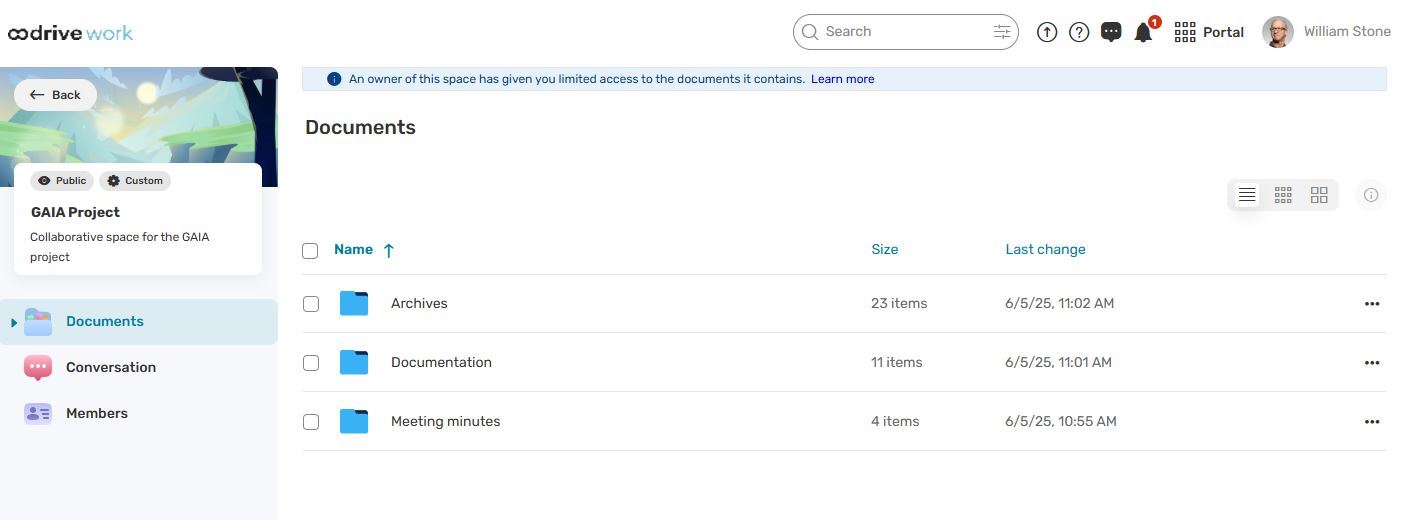
Task: Tick the Archives folder checkbox
Action: [311, 304]
